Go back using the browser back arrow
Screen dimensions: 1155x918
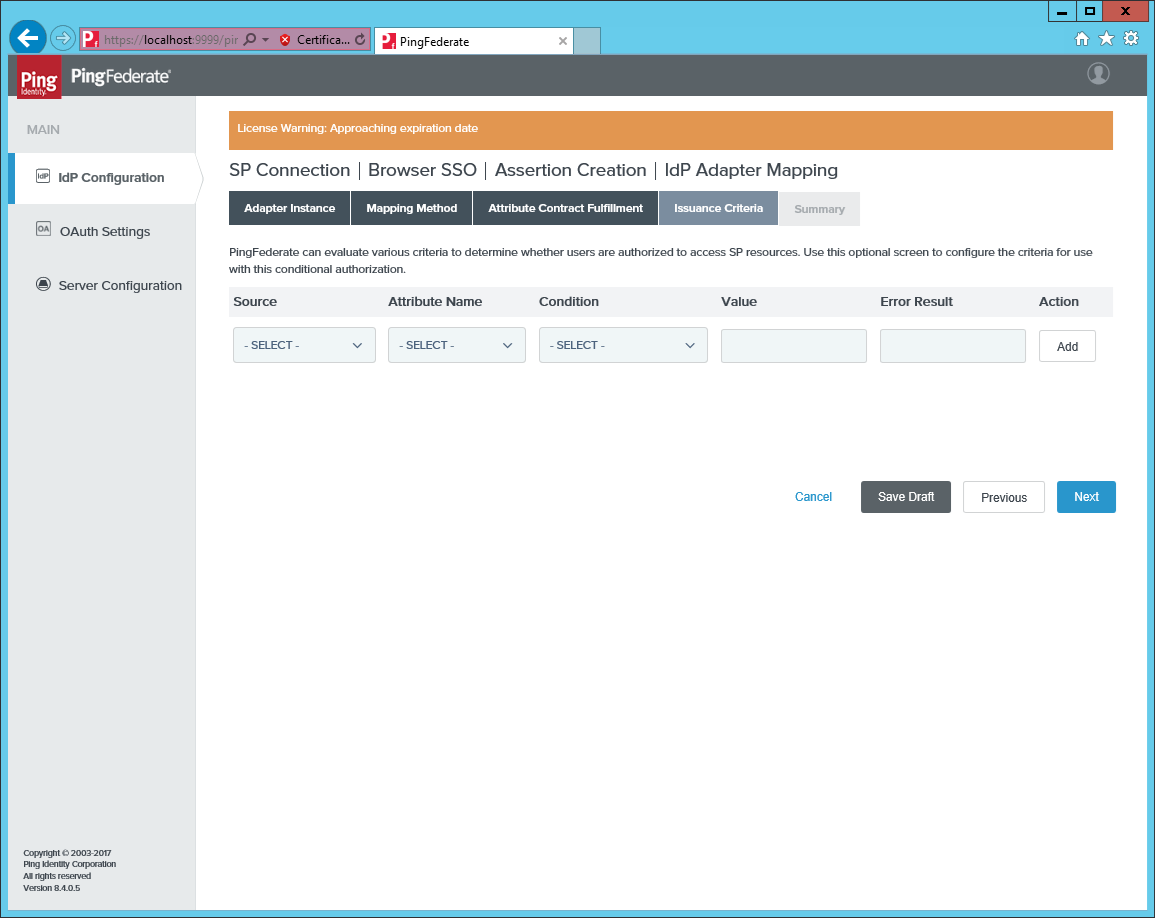click(x=28, y=38)
